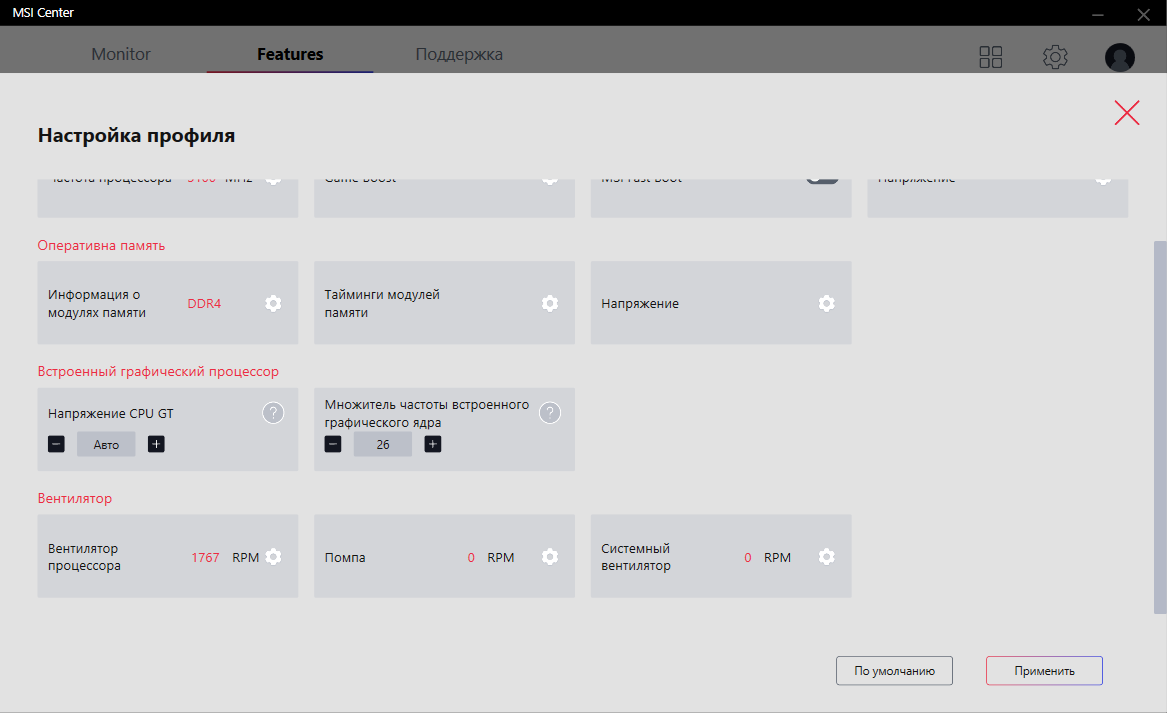Image resolution: width=1167 pixels, height=713 pixels.
Task: Open pump (Помпа) settings gear
Action: (549, 557)
